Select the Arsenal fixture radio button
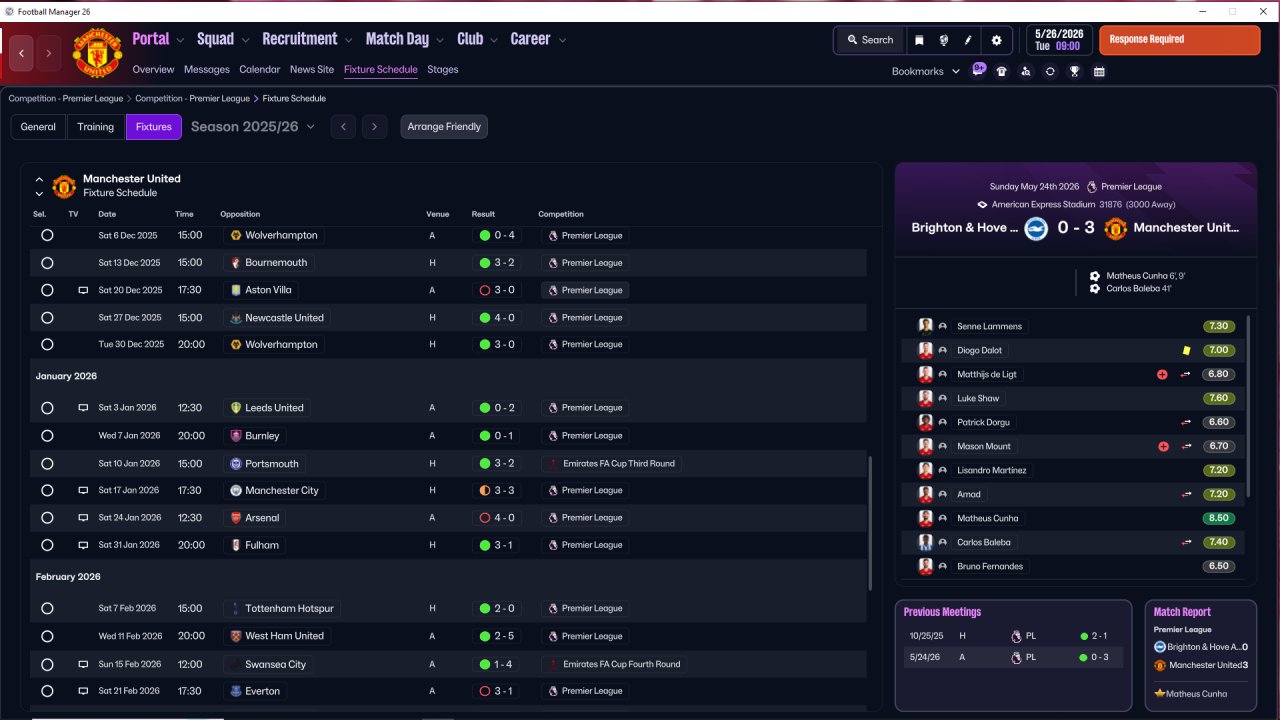 (47, 518)
